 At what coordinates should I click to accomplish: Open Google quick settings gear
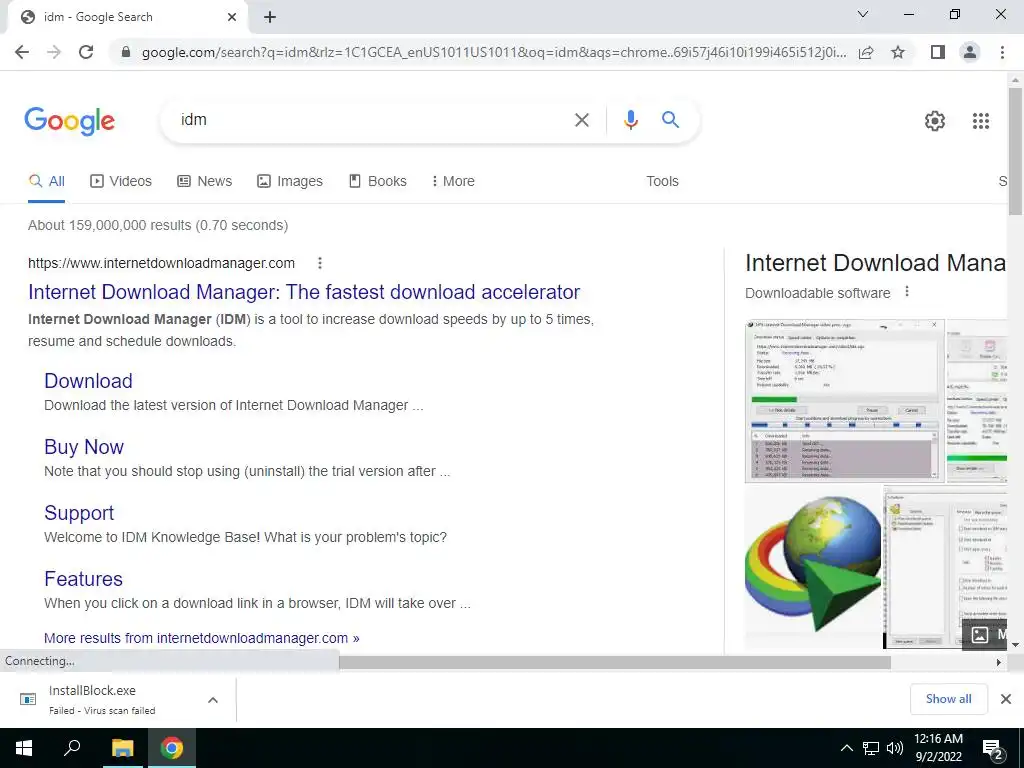(x=935, y=121)
